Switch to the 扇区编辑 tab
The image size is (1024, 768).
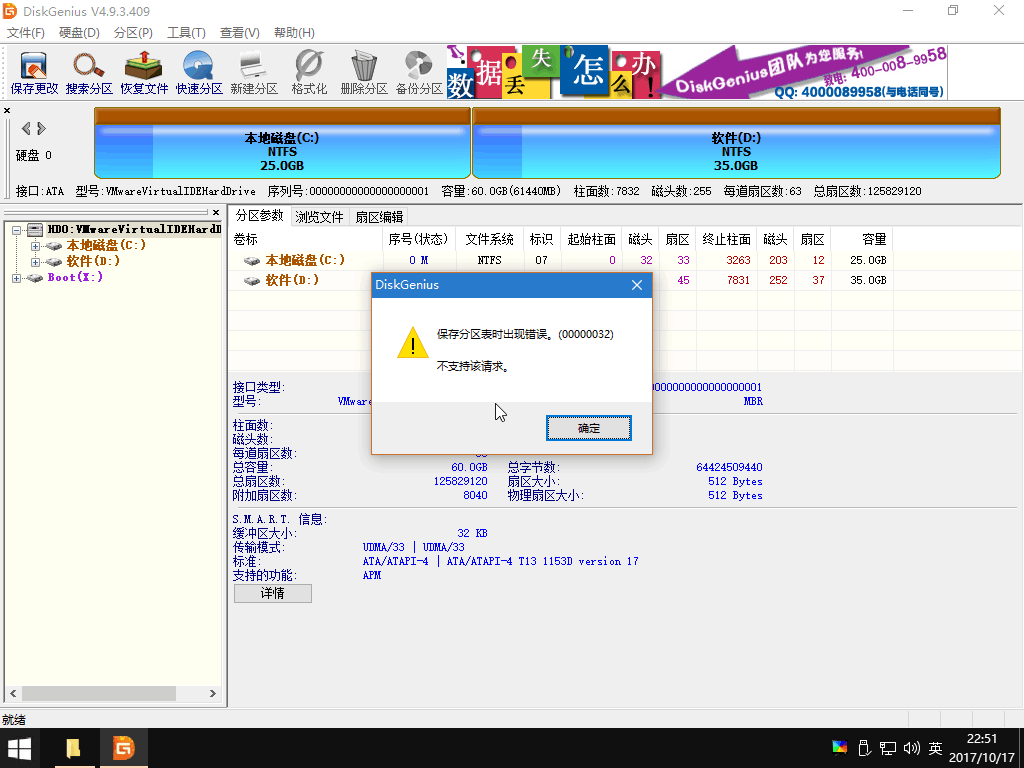pos(379,217)
